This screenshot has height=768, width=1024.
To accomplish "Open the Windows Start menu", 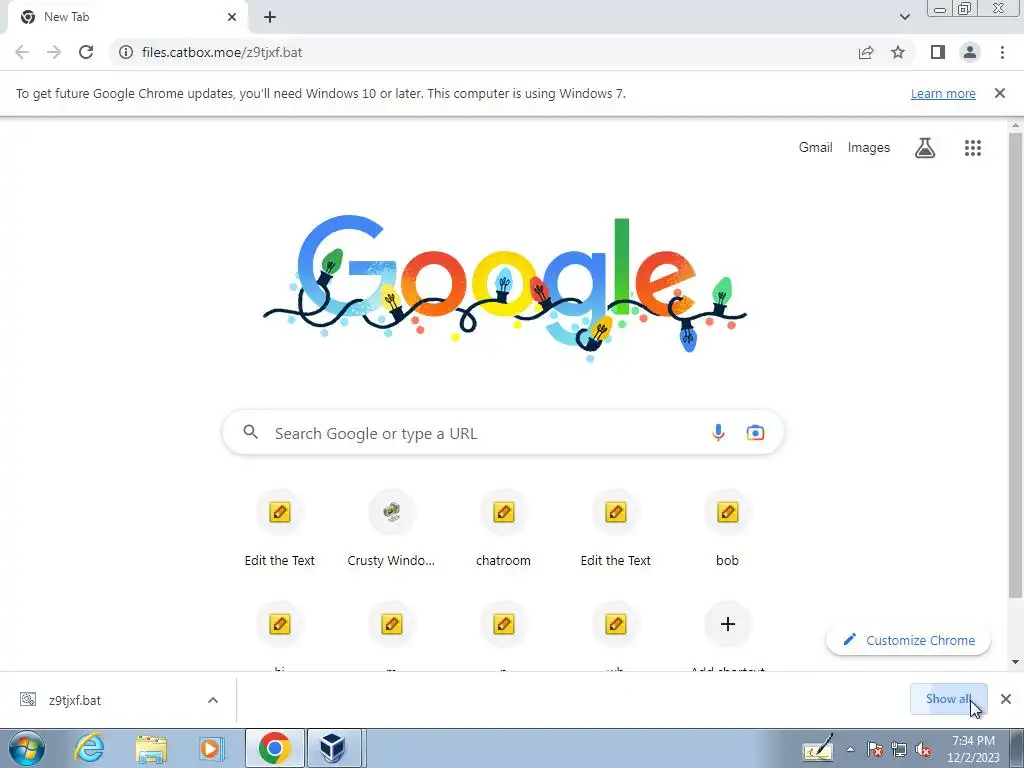I will point(27,748).
